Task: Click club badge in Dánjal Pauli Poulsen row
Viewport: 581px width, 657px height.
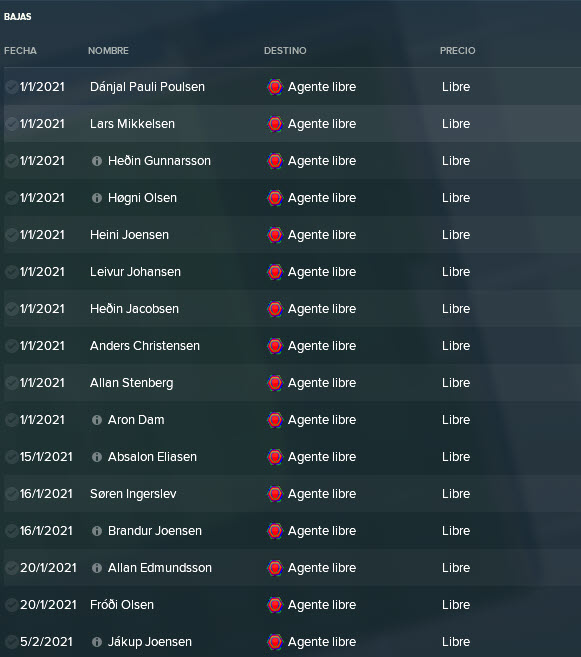Action: pyautogui.click(x=275, y=87)
